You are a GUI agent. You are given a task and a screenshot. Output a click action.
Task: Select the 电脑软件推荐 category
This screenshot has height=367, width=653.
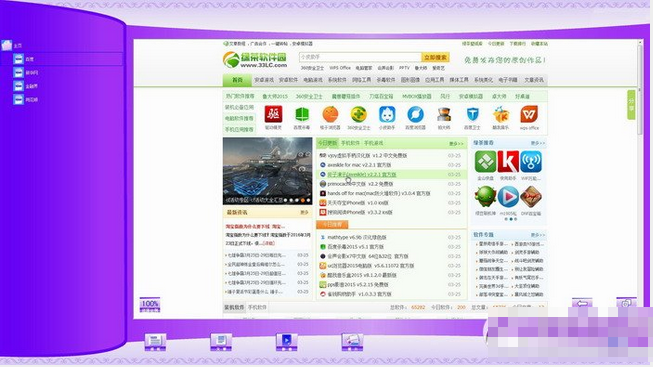click(x=239, y=118)
